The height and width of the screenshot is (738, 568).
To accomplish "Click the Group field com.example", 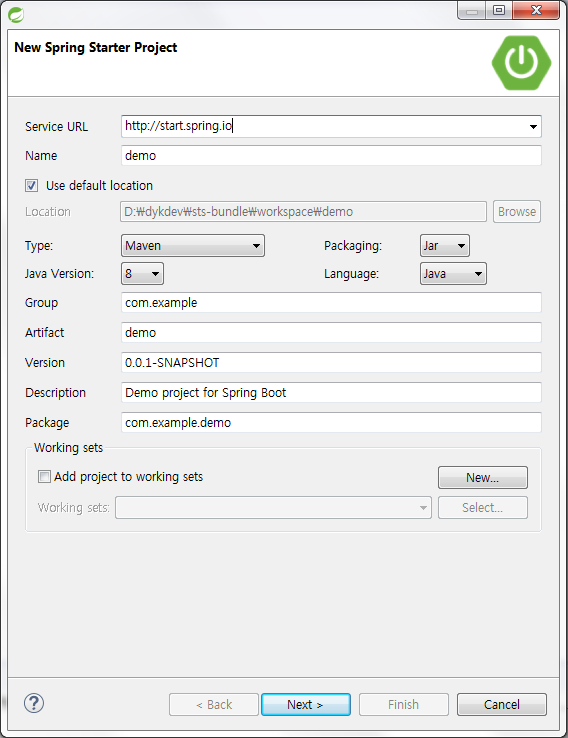I will click(x=331, y=303).
